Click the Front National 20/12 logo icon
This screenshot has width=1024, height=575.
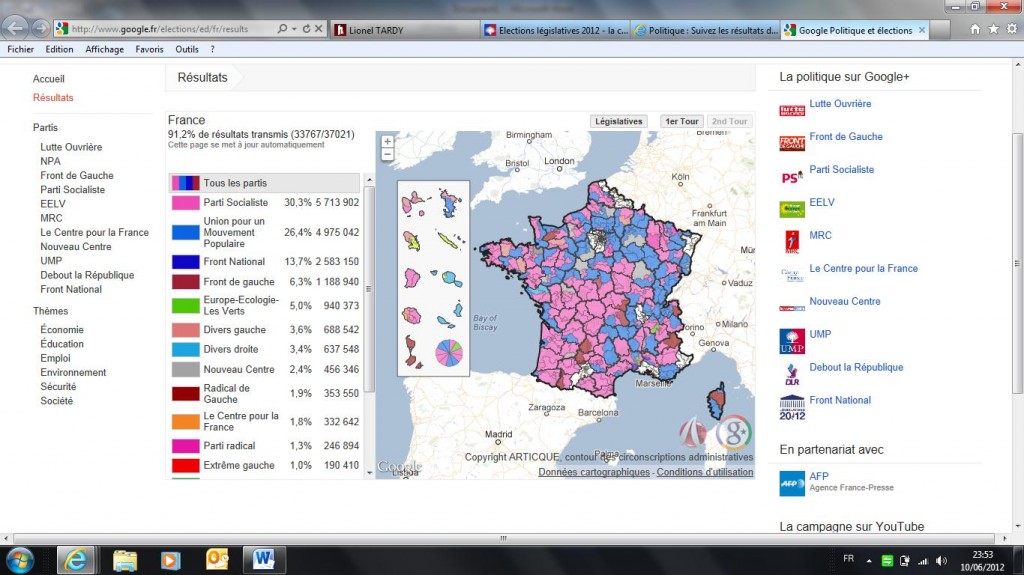(x=792, y=407)
